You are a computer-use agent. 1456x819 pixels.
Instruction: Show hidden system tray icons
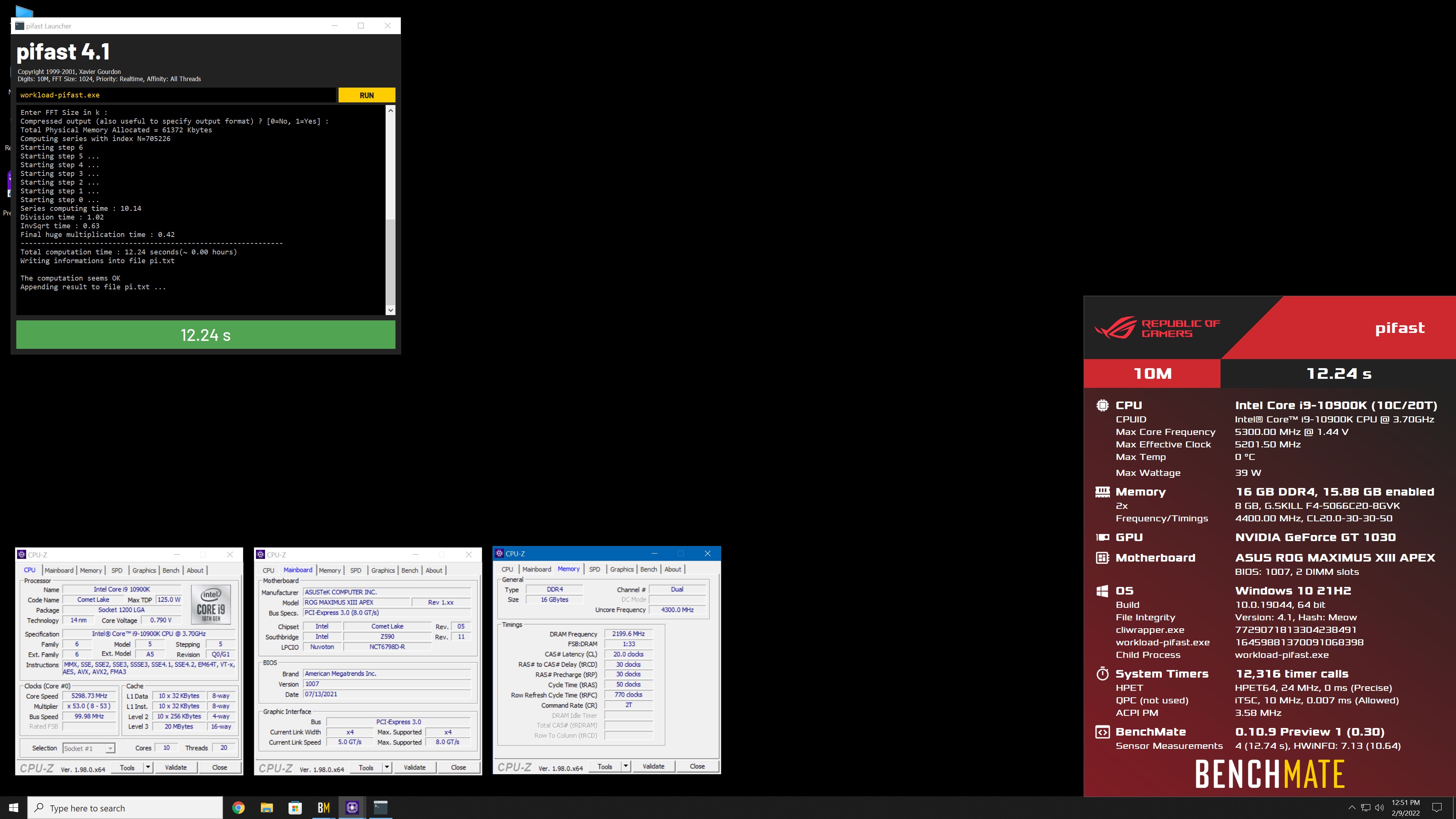click(x=1351, y=808)
